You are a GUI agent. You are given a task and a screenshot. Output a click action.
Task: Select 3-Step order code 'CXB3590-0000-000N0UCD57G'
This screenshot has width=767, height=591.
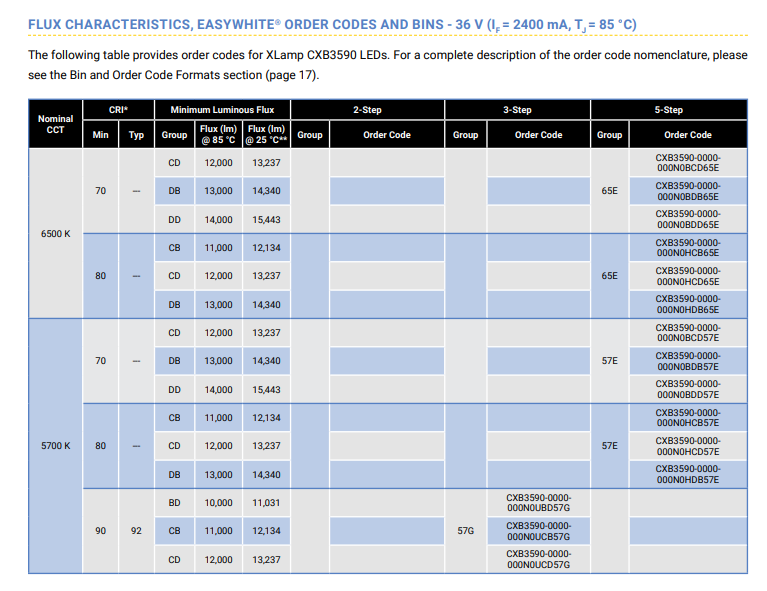539,559
